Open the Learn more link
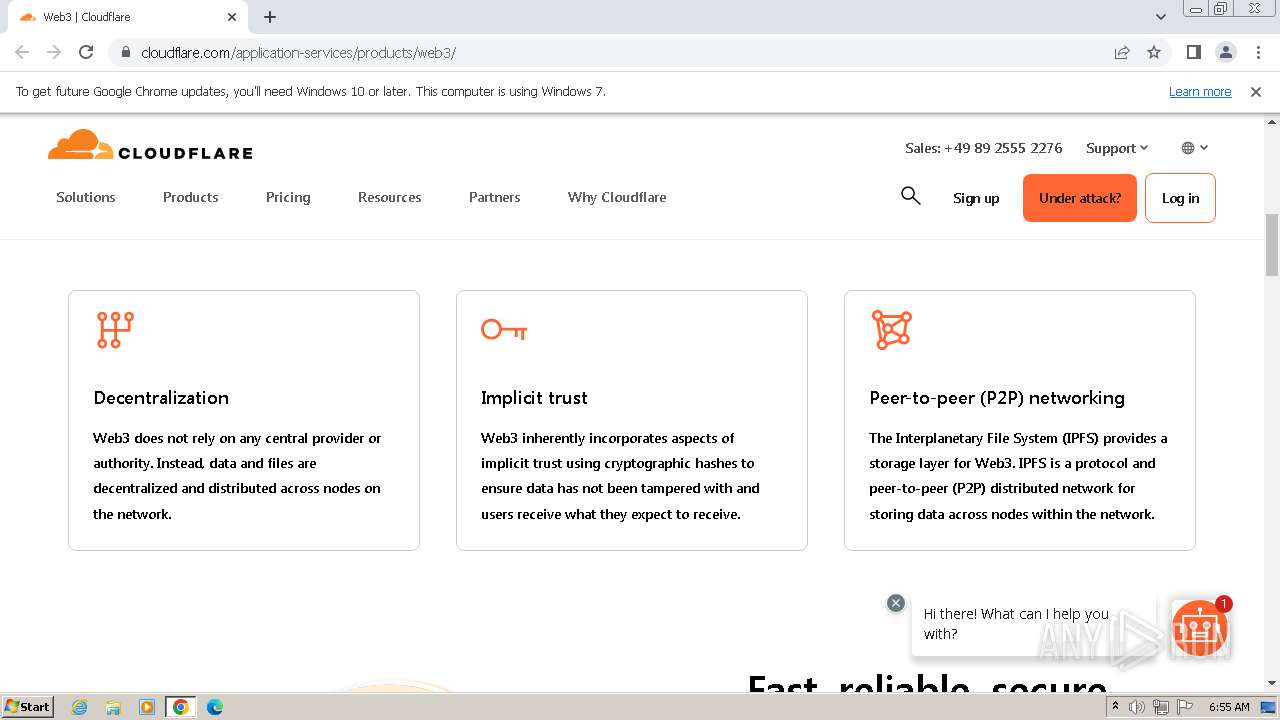The image size is (1280, 720). click(1200, 91)
